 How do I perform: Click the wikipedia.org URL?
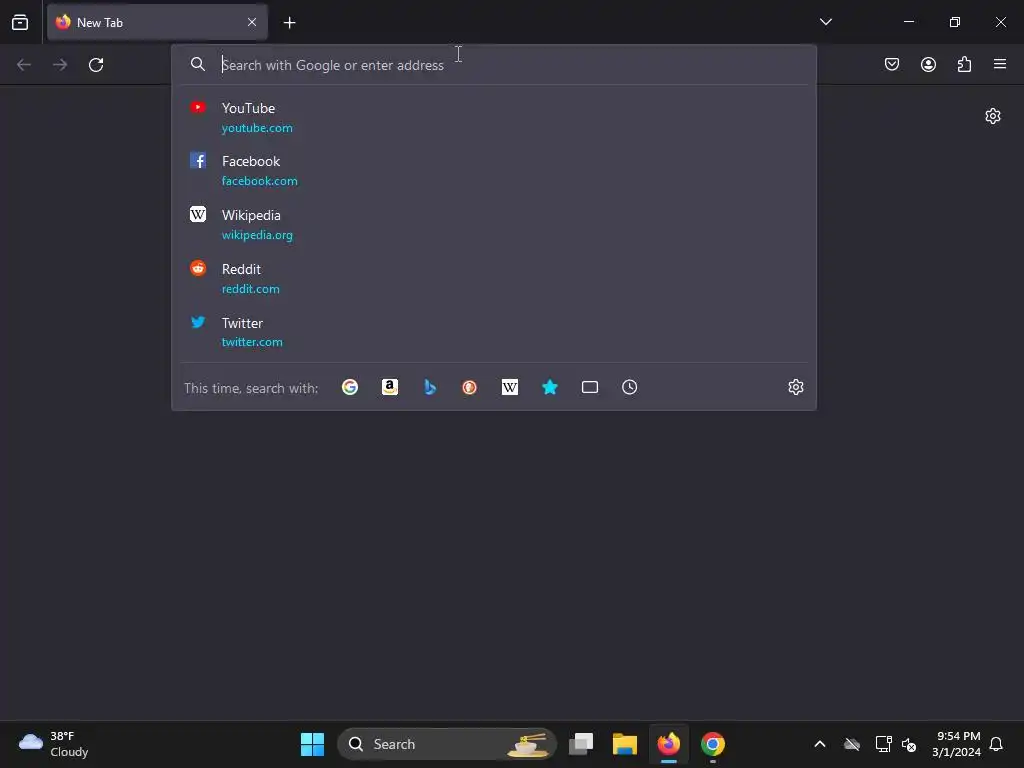point(257,235)
